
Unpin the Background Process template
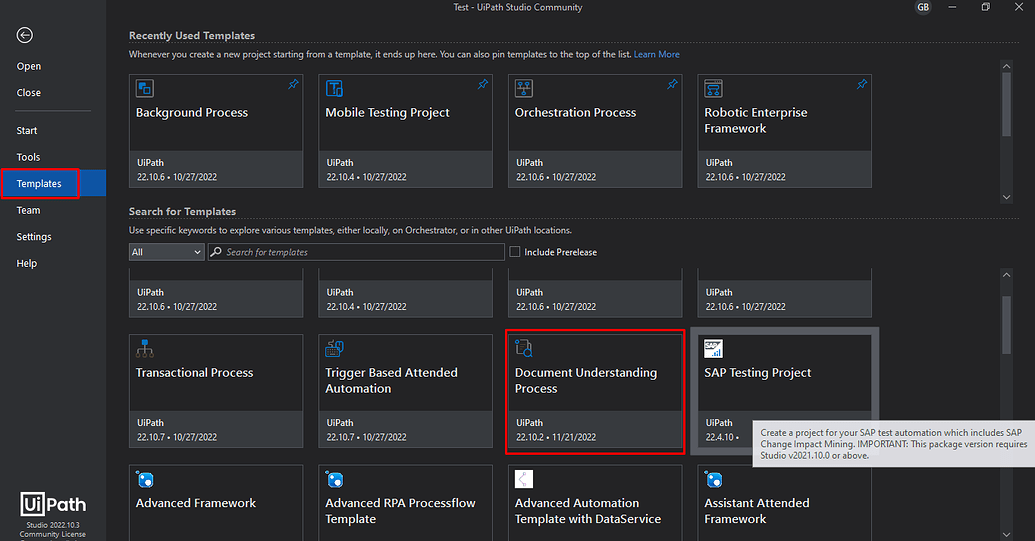click(293, 85)
